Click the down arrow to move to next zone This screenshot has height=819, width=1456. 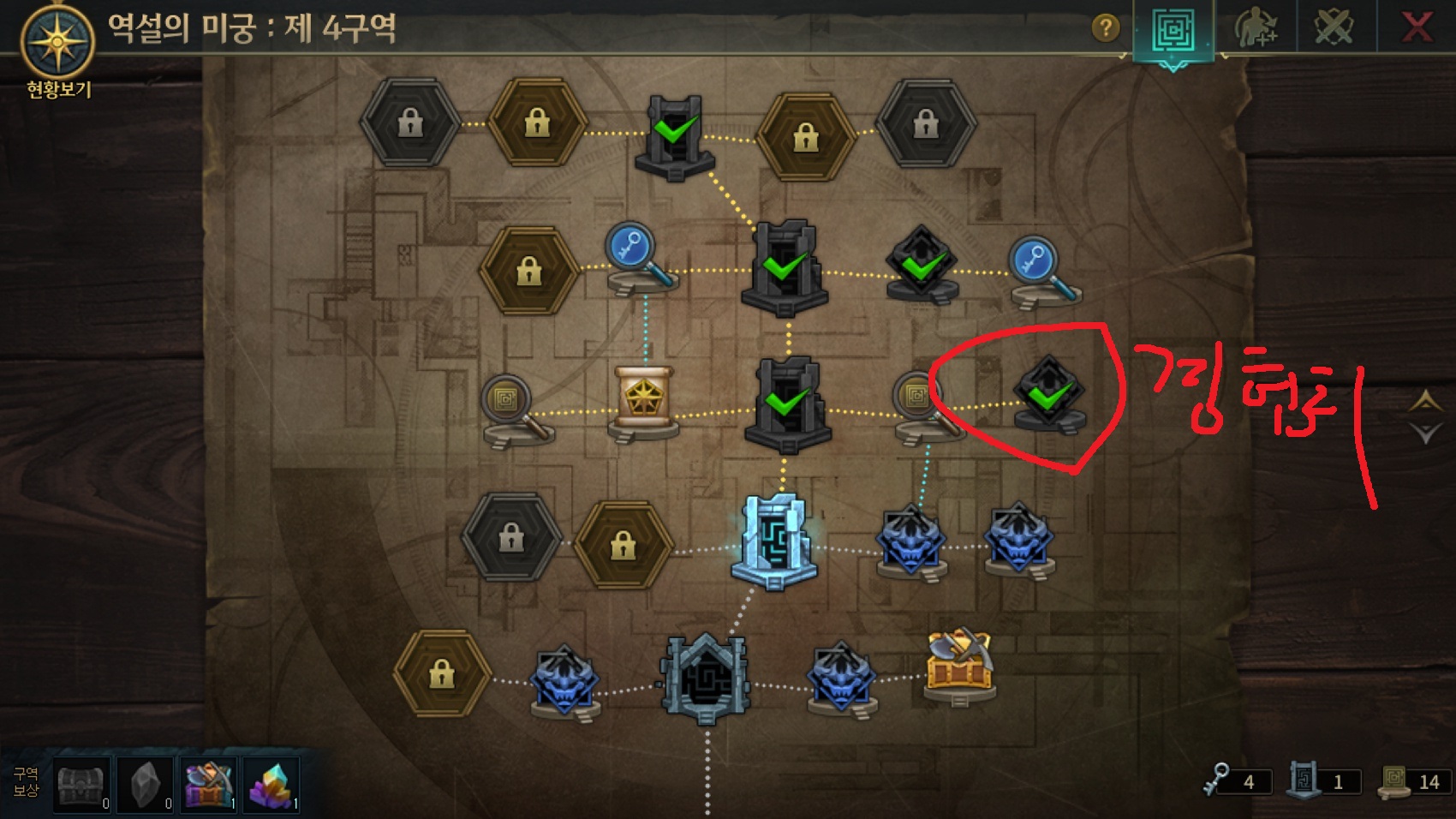pyautogui.click(x=1425, y=432)
